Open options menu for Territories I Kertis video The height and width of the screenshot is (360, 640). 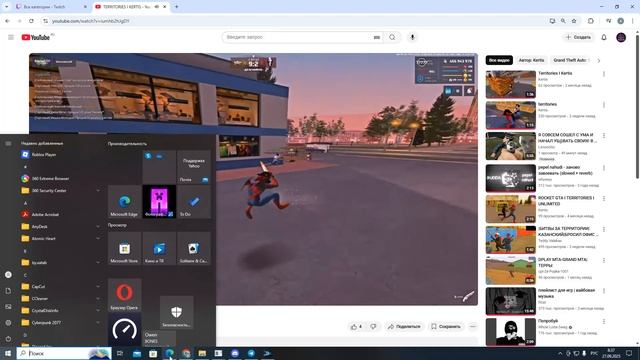click(604, 74)
